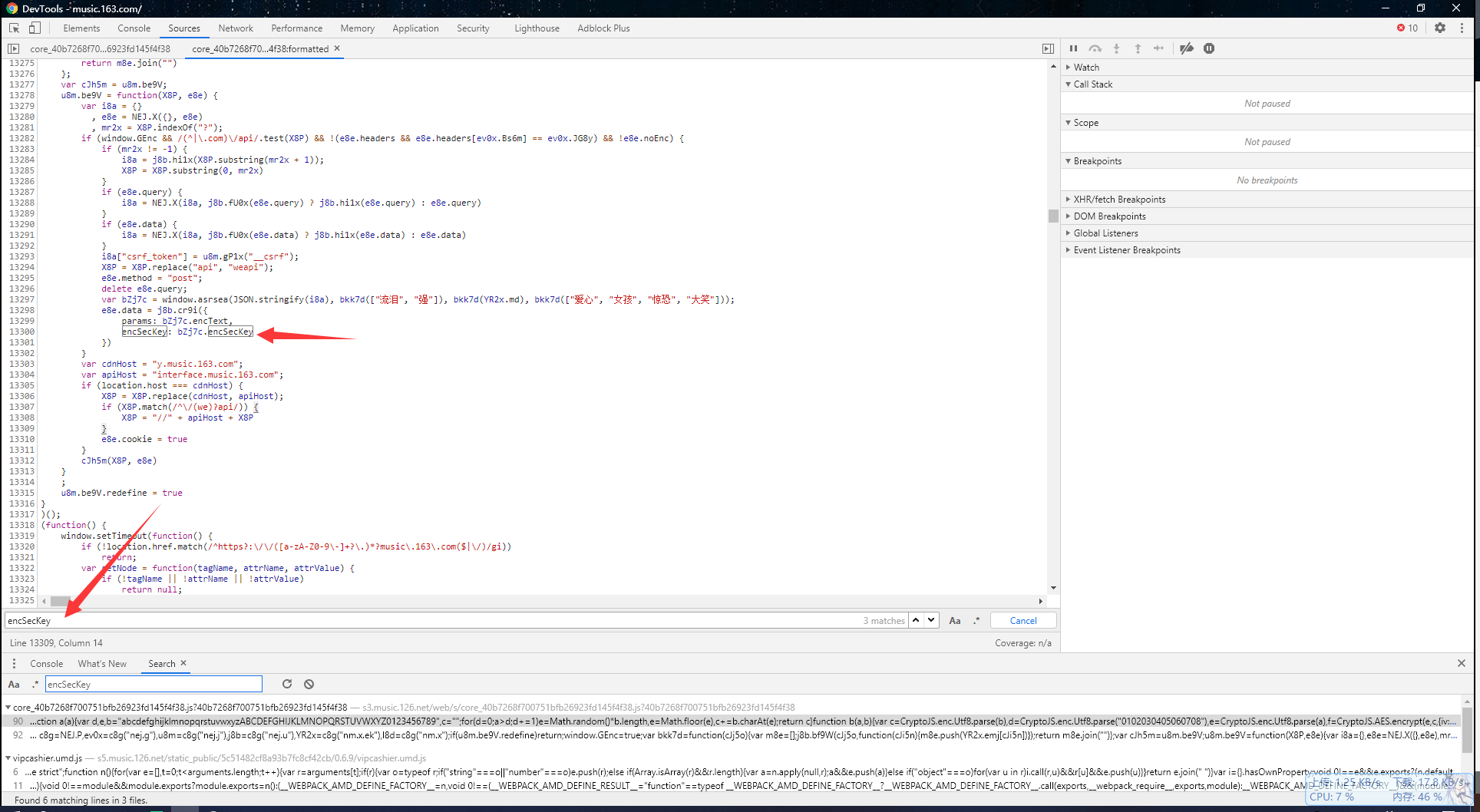This screenshot has height=812, width=1480.
Task: Click Step over next function call
Action: click(x=1095, y=48)
